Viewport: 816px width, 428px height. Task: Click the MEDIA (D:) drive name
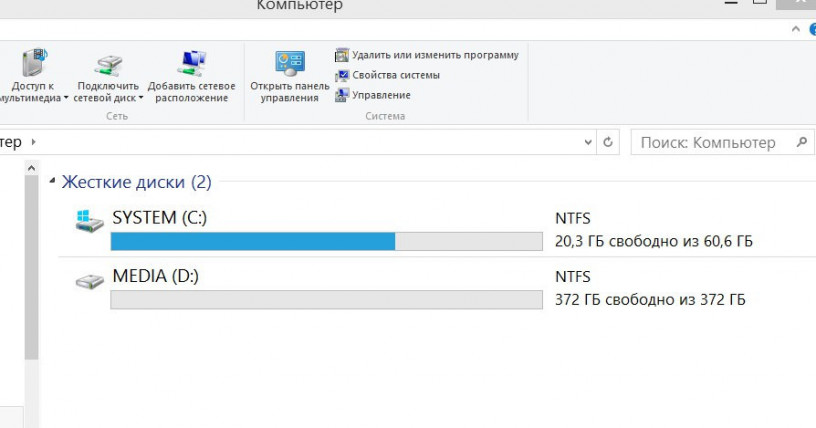(x=155, y=276)
